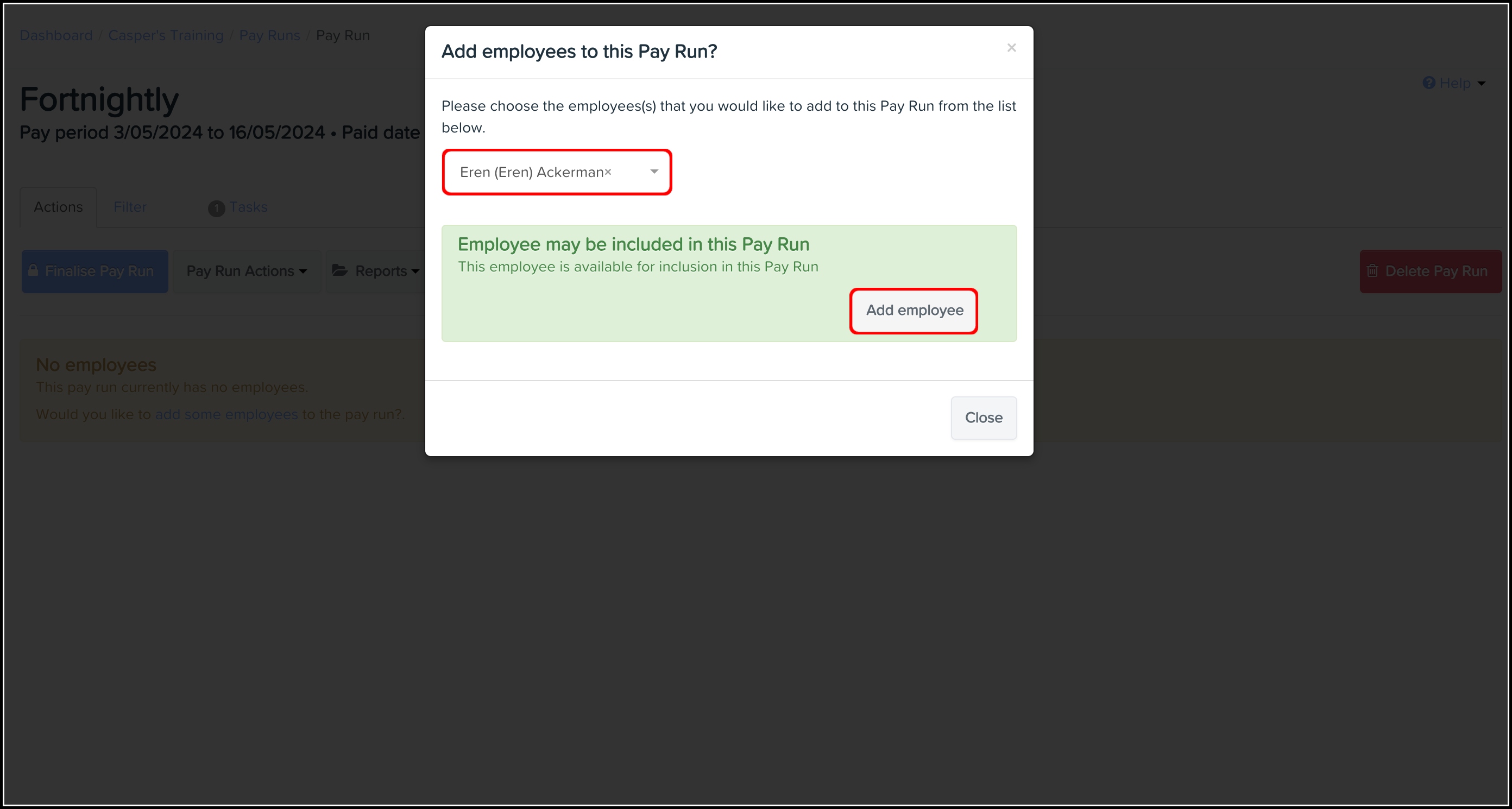Switch to the Tasks tab
1512x809 pixels.
248,207
